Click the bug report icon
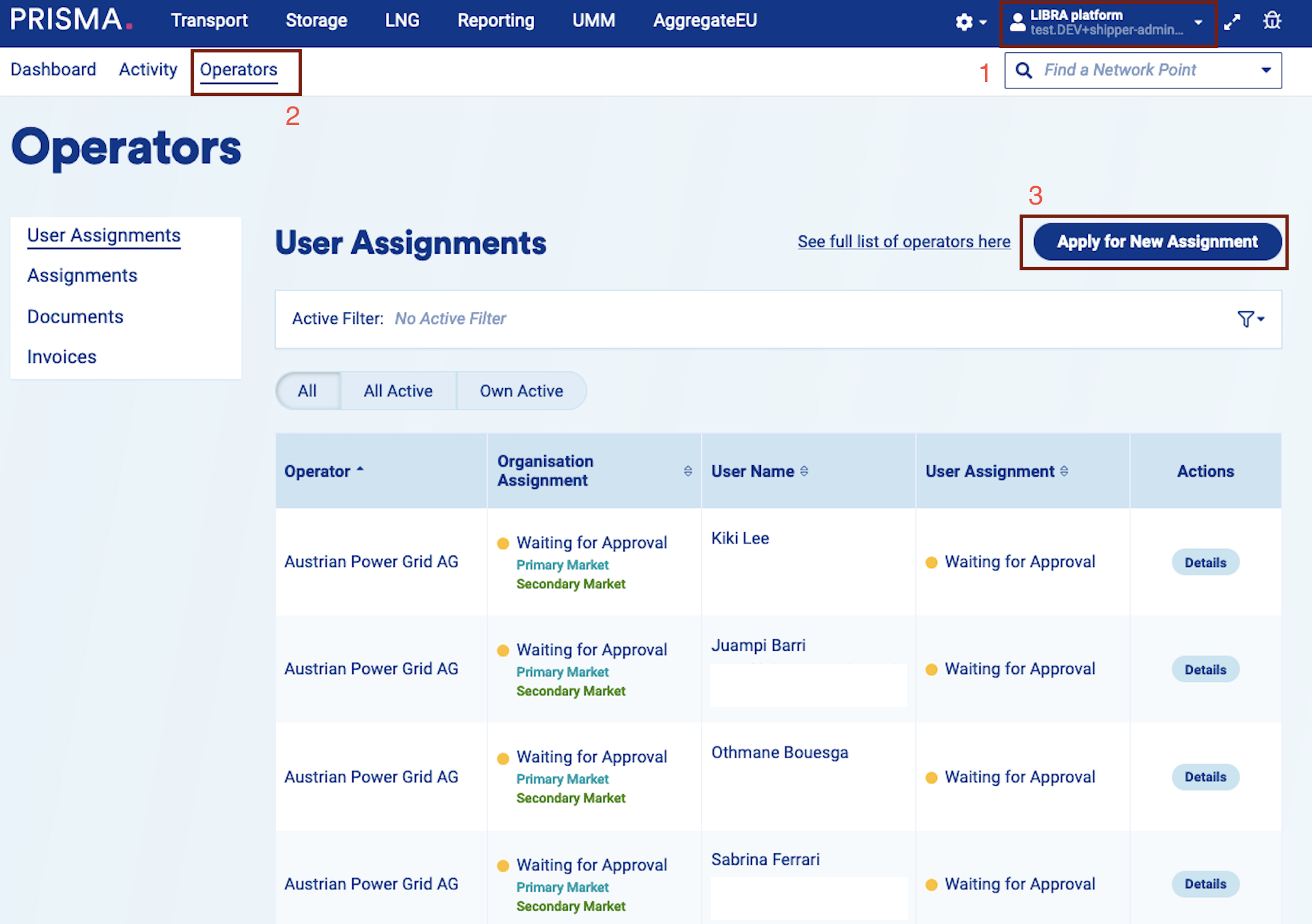1312x924 pixels. 1272,21
